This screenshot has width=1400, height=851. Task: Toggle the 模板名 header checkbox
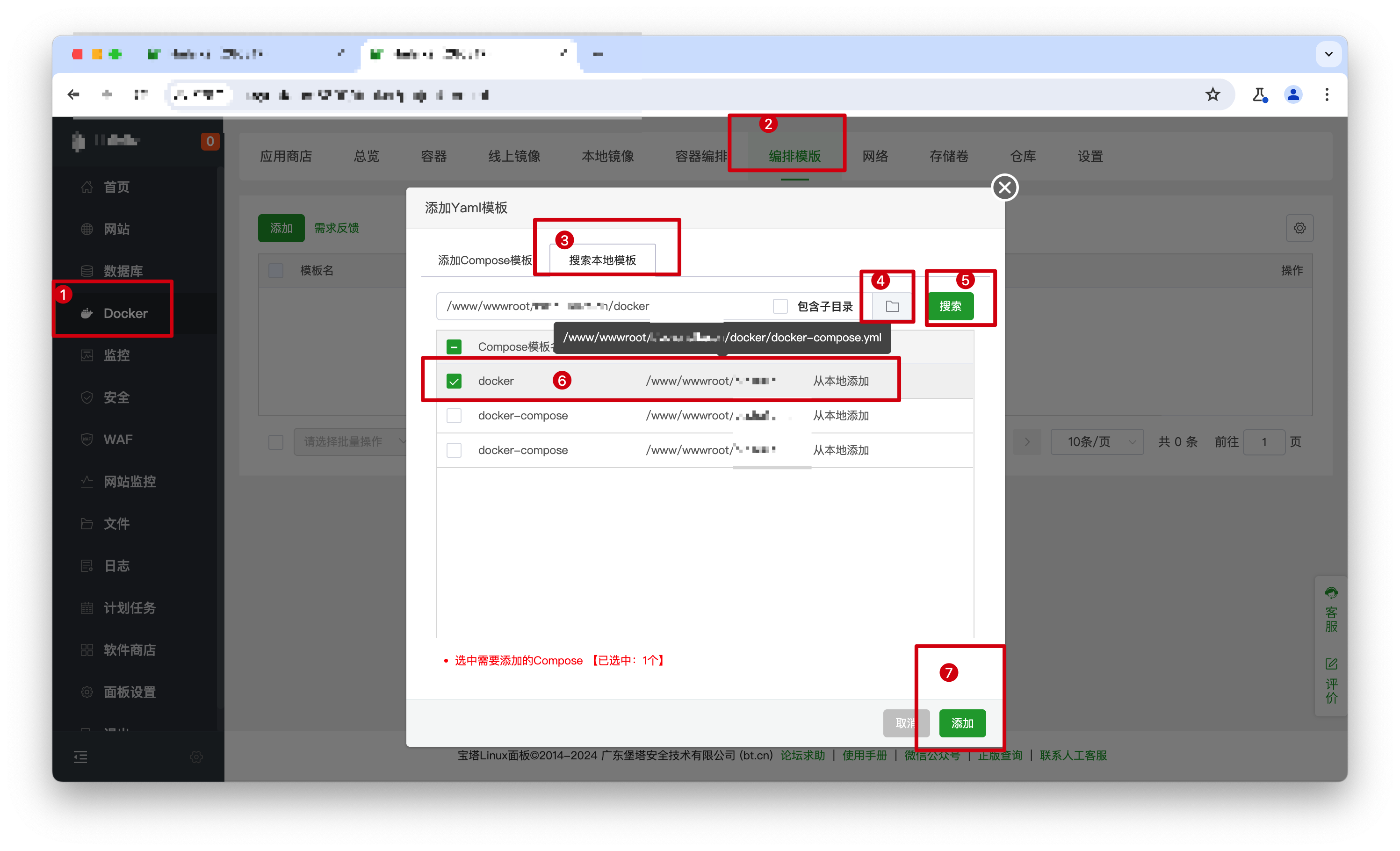click(275, 270)
